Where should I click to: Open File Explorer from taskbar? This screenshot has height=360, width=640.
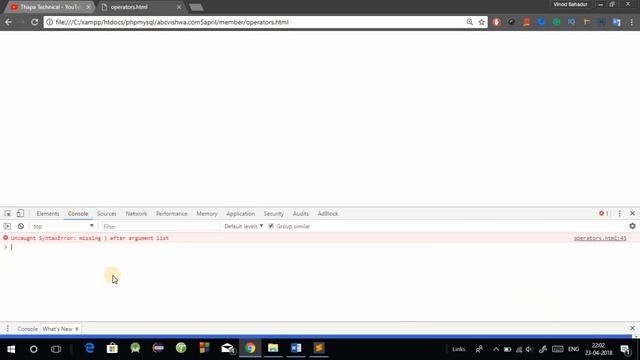(x=273, y=348)
